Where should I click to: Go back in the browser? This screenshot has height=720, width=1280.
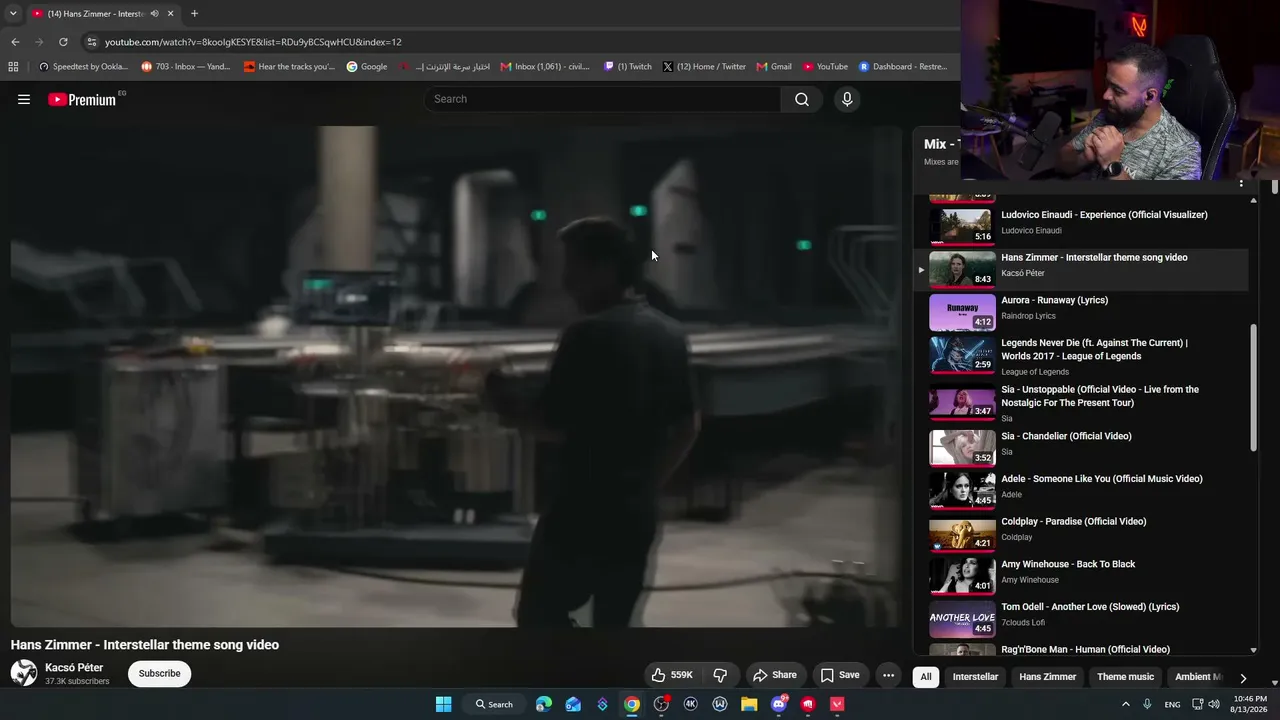15,42
